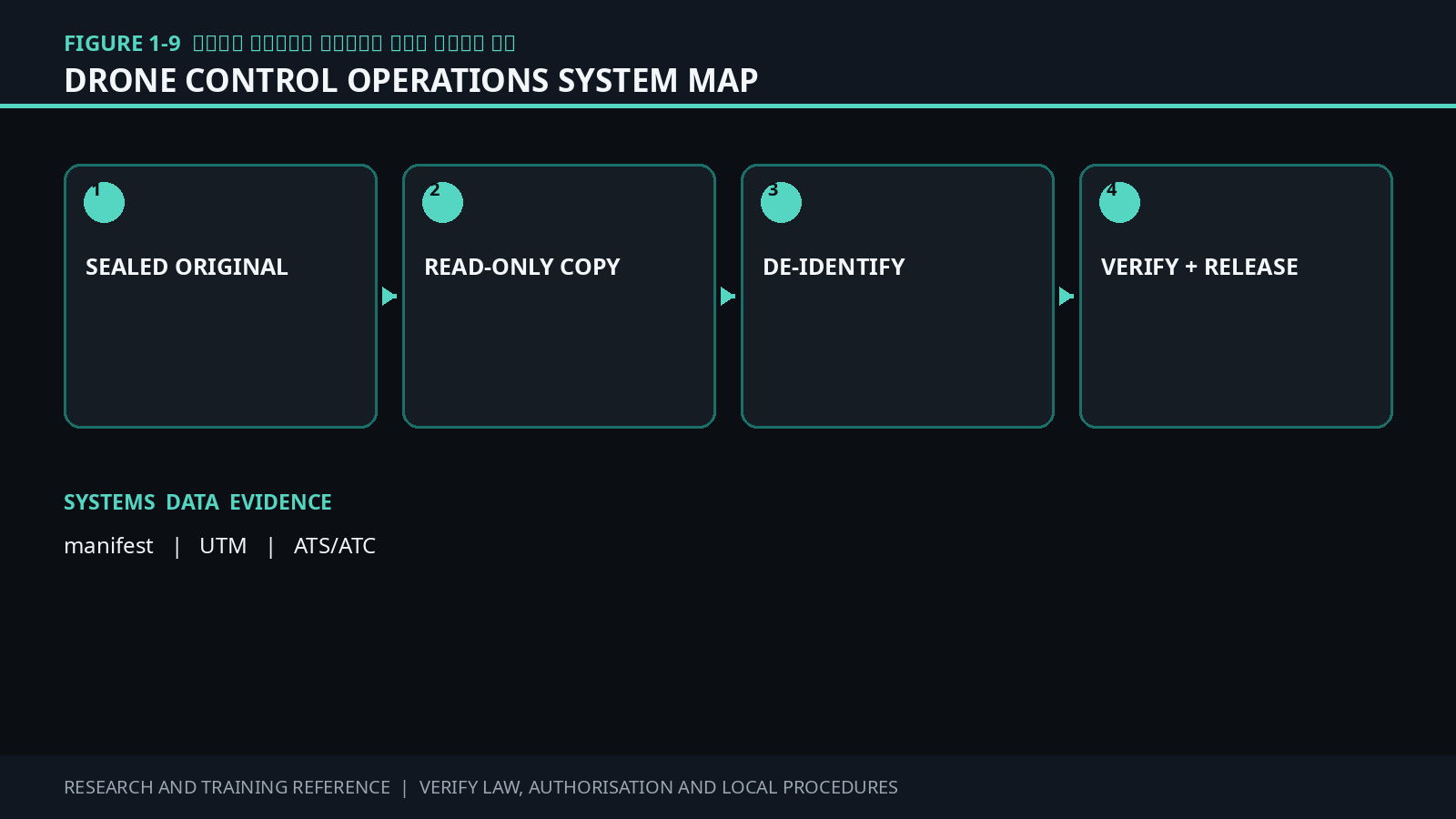Select the SEALED ORIGINAL card title

click(187, 267)
